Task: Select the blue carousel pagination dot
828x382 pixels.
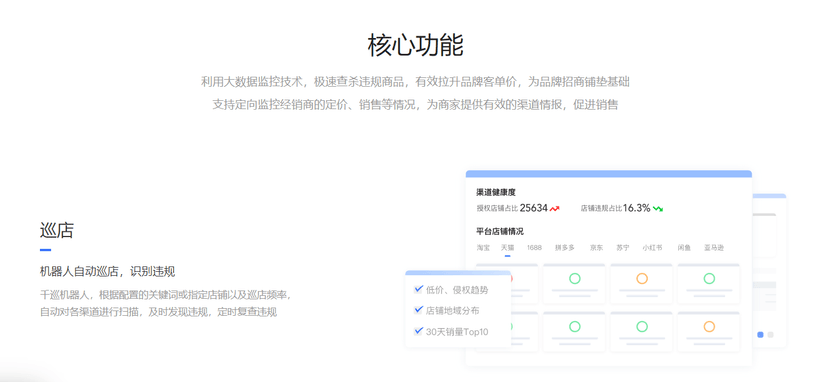Action: (760, 334)
